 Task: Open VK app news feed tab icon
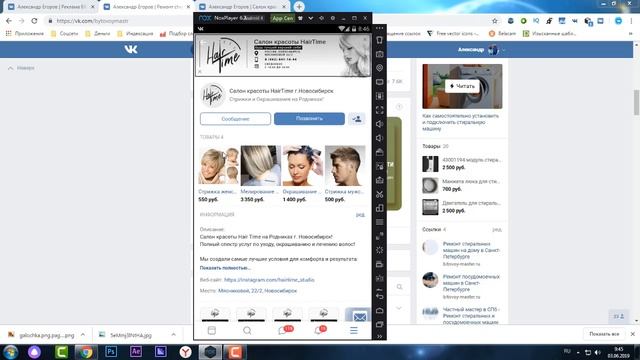[x=211, y=331]
